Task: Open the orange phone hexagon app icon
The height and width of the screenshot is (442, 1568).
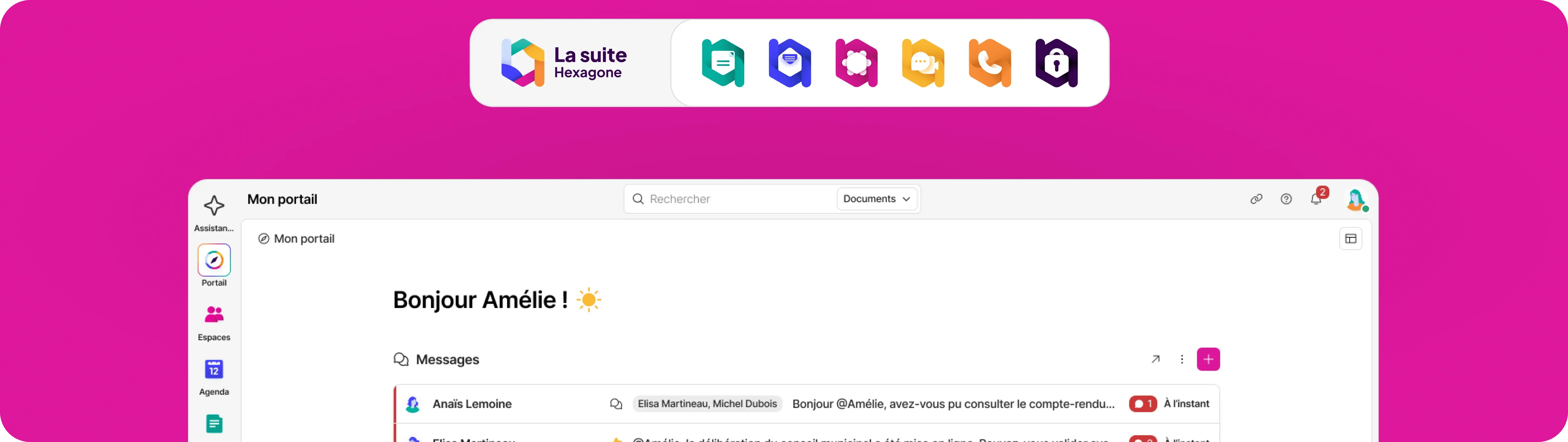Action: click(x=990, y=63)
